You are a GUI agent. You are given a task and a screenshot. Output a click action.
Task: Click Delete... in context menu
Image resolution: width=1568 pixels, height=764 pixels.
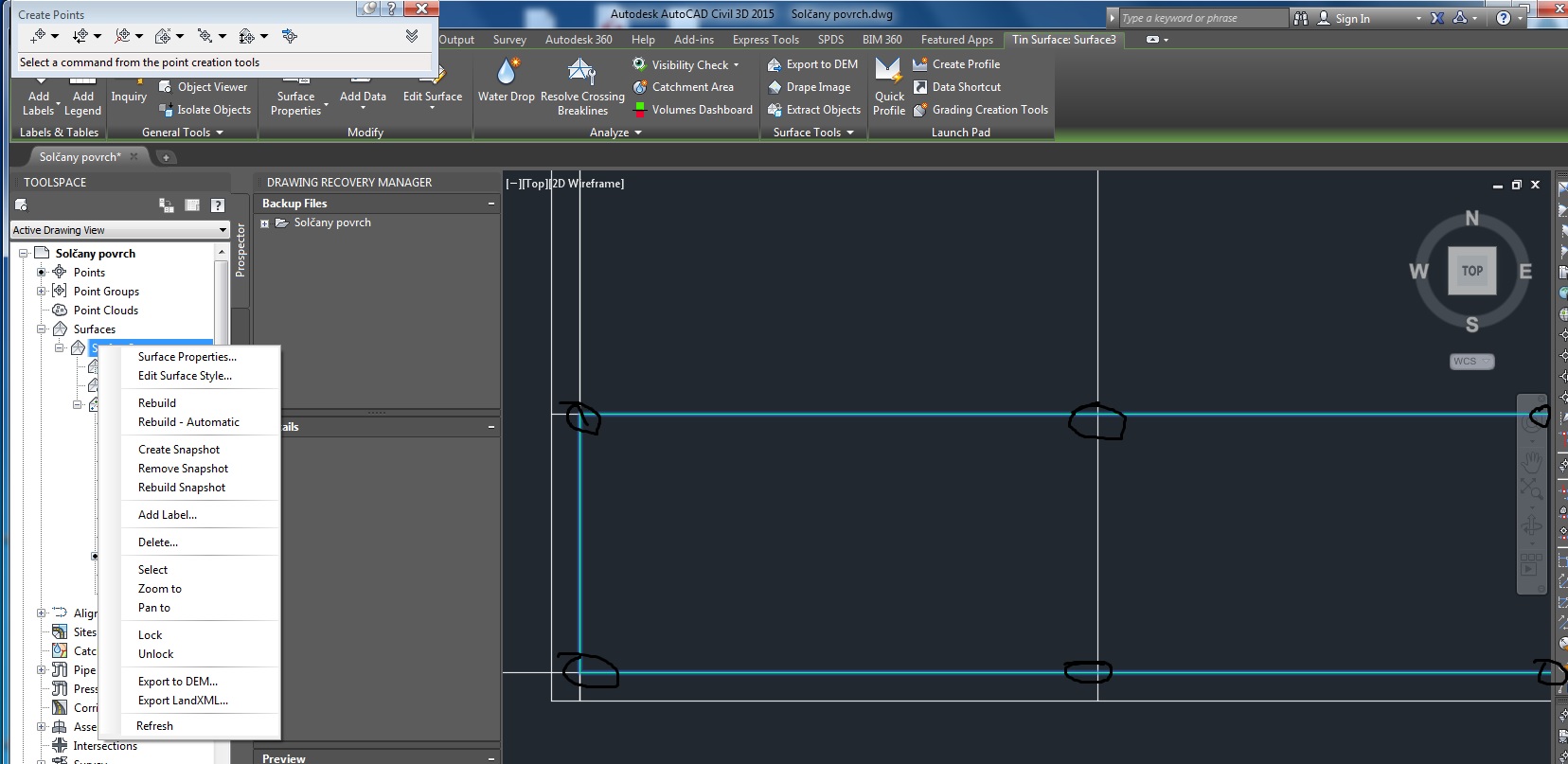[158, 542]
